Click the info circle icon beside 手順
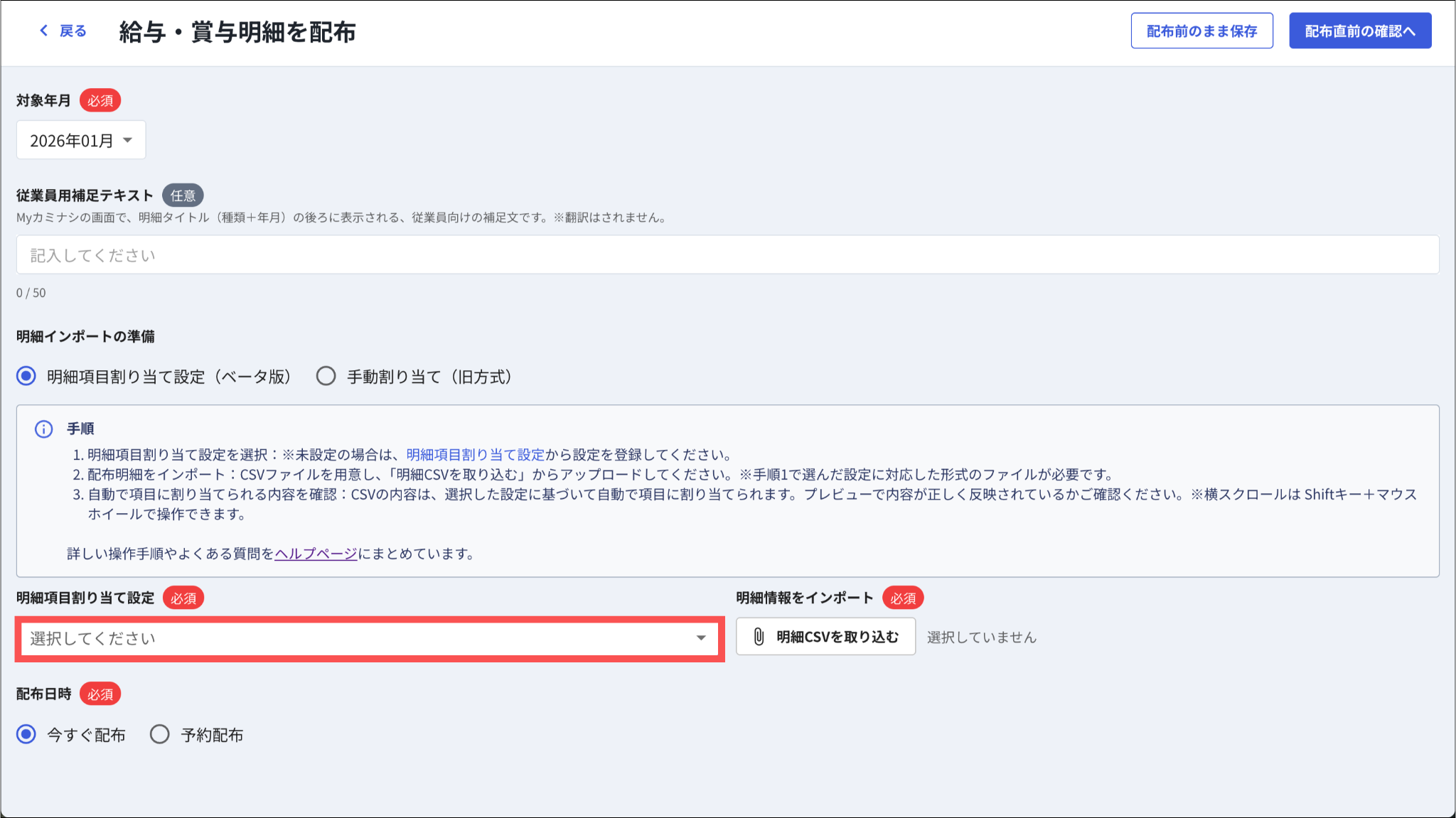This screenshot has width=1456, height=818. [x=44, y=429]
